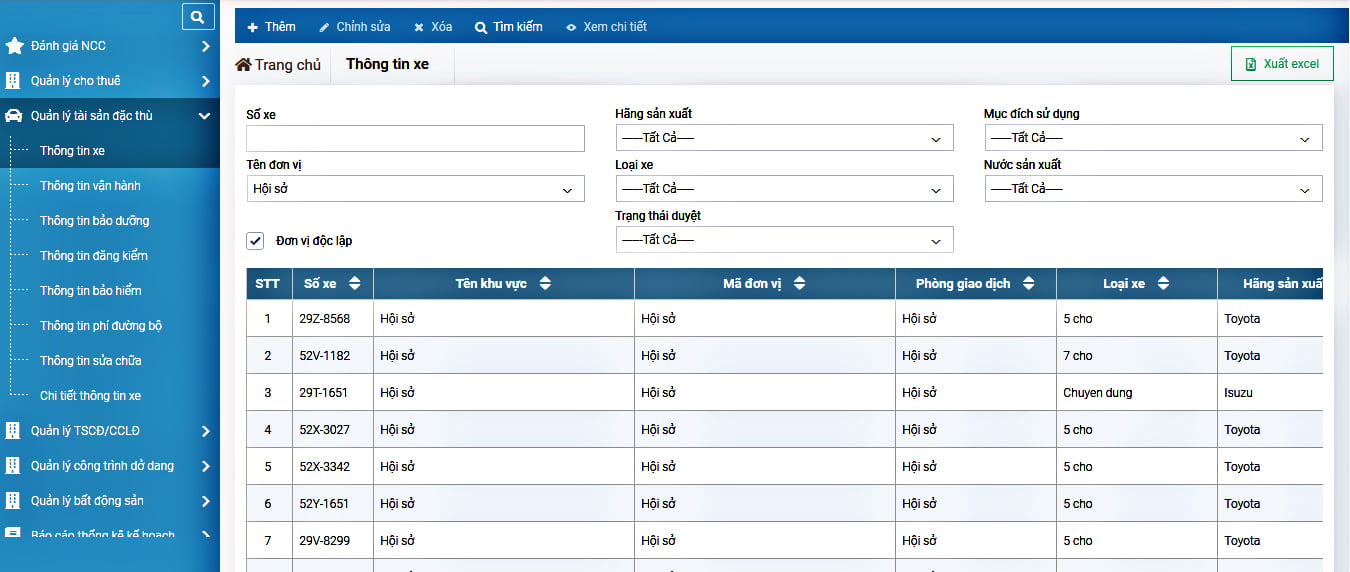
Task: Sort by Mã đơn vị sort icon
Action: [x=799, y=284]
